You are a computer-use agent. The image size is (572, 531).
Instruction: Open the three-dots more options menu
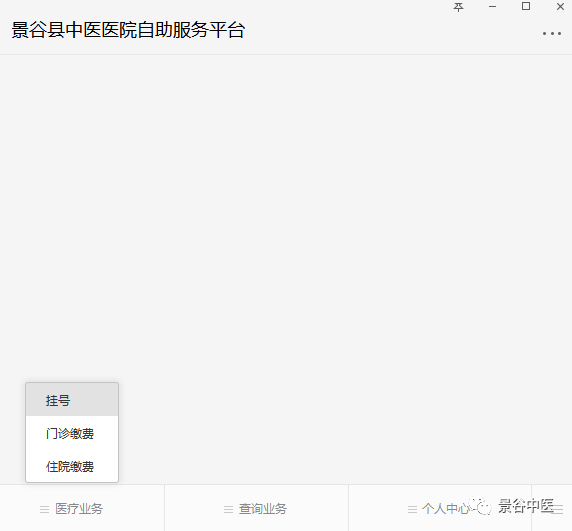click(552, 34)
